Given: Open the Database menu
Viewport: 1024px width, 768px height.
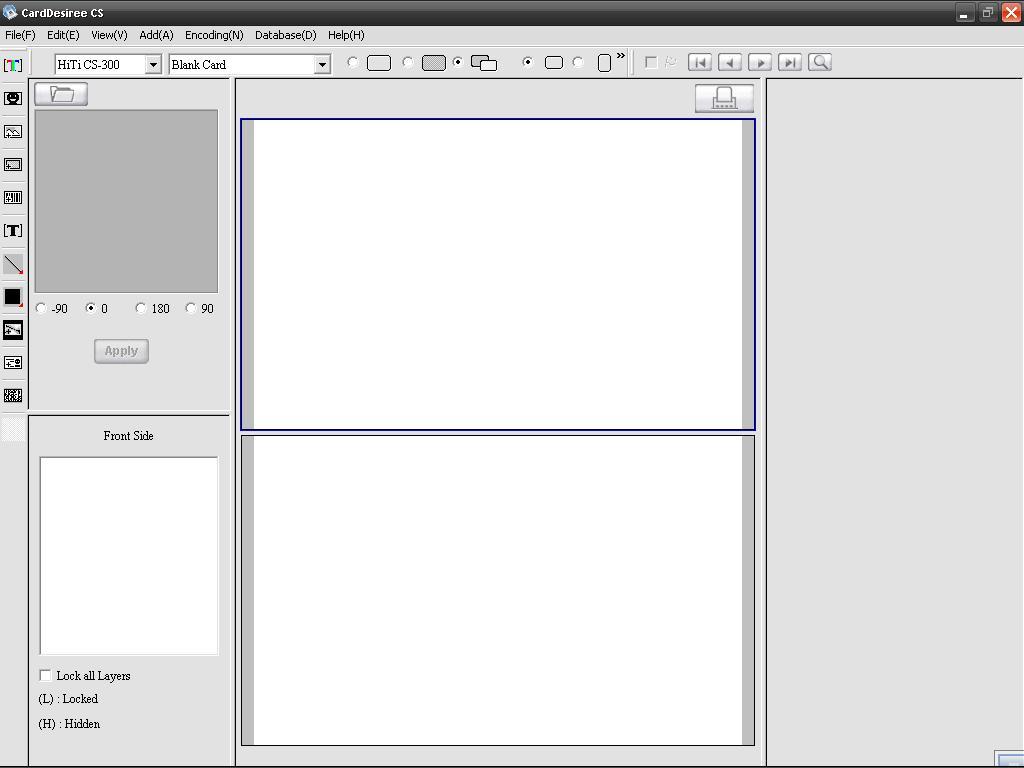Looking at the screenshot, I should [285, 35].
